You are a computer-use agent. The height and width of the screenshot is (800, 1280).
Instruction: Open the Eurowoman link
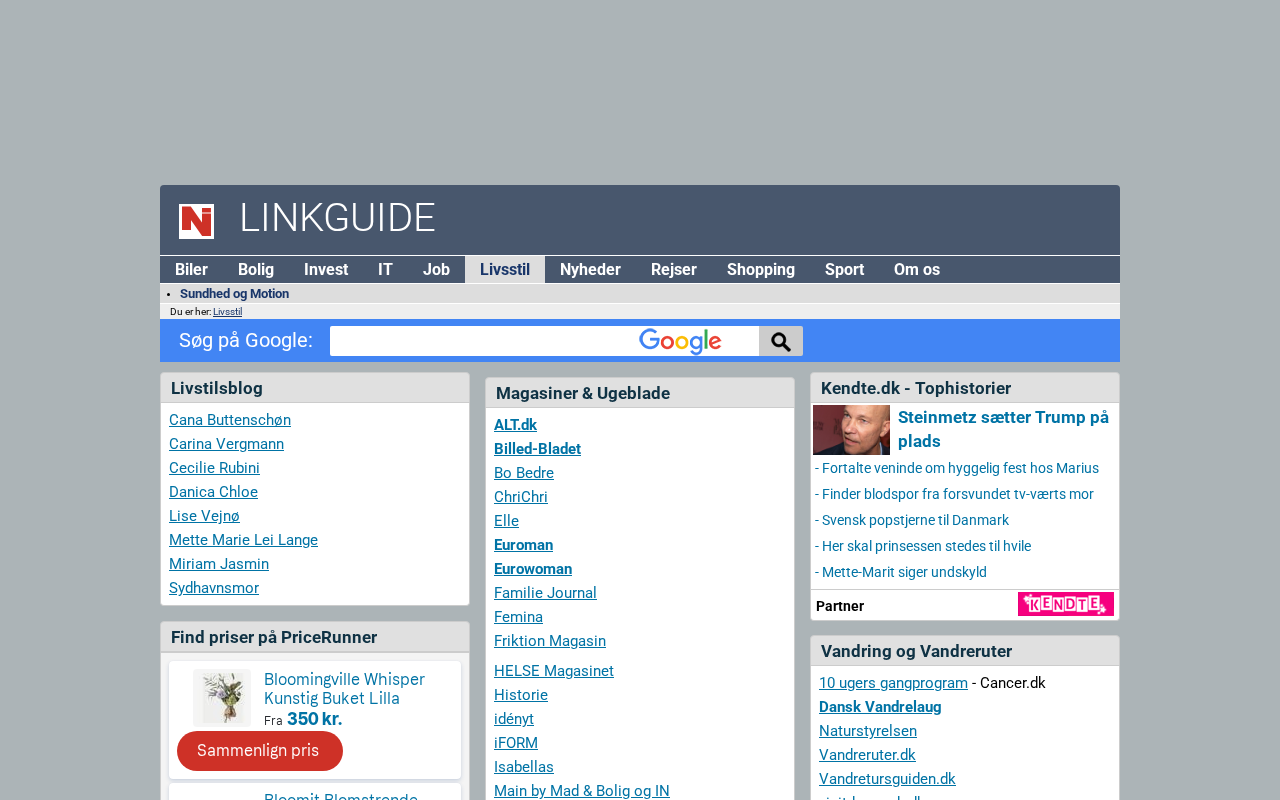pyautogui.click(x=533, y=569)
